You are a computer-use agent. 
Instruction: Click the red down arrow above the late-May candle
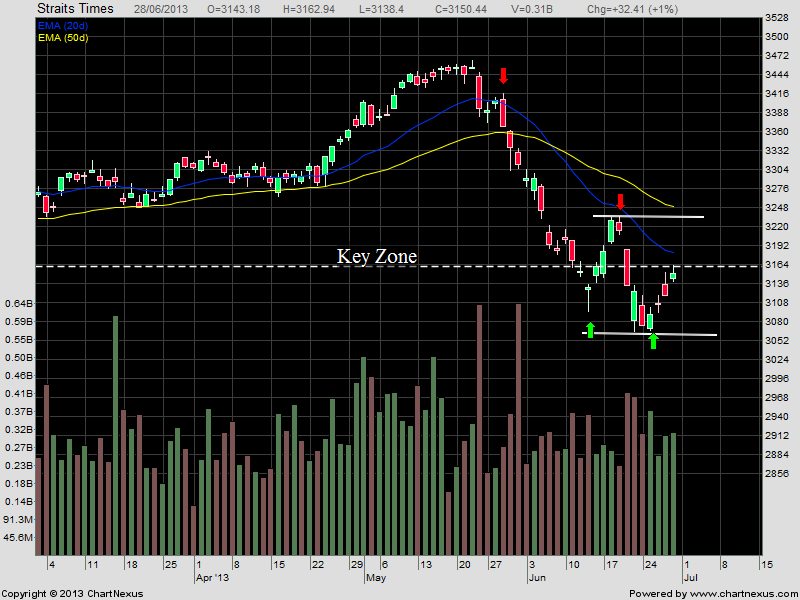click(504, 76)
